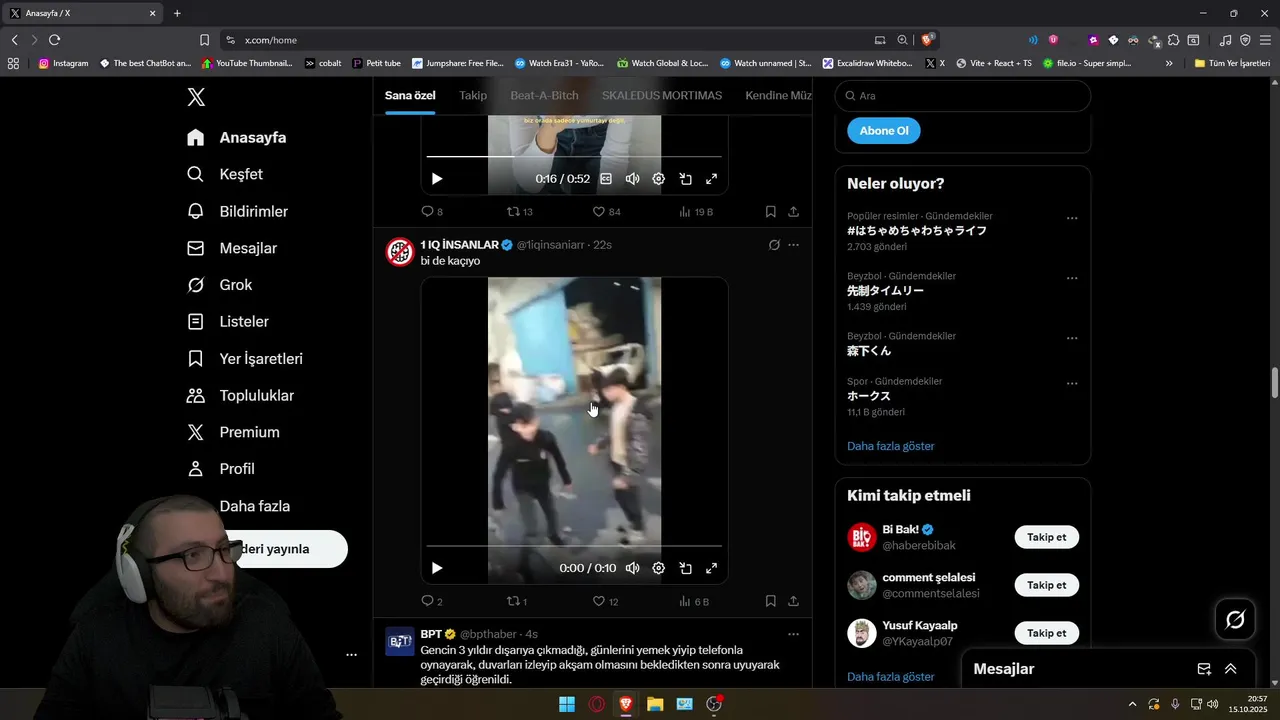1280x720 pixels.
Task: Open Premium in the sidebar
Action: pyautogui.click(x=233, y=432)
